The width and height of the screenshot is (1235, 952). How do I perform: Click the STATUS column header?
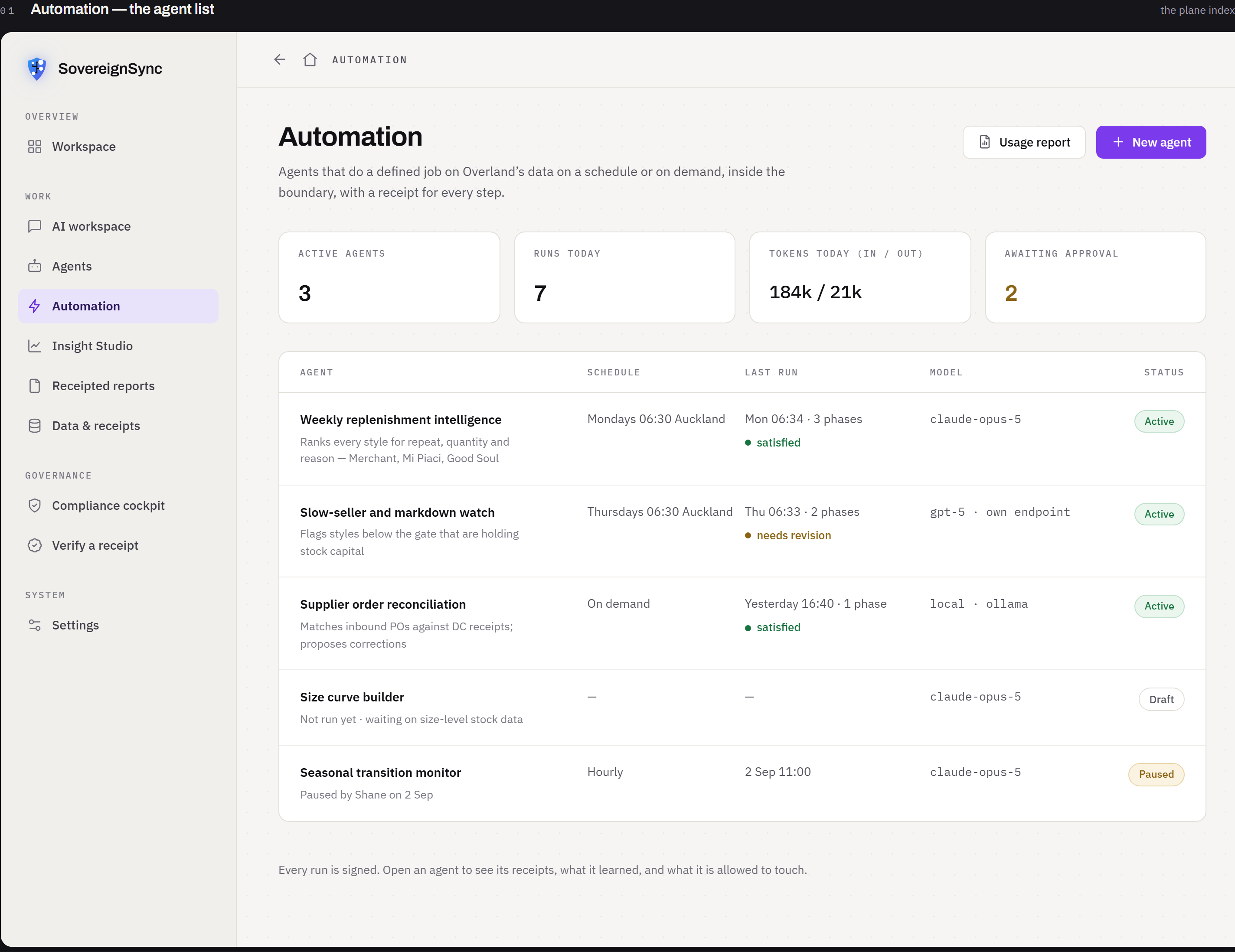pyautogui.click(x=1164, y=372)
